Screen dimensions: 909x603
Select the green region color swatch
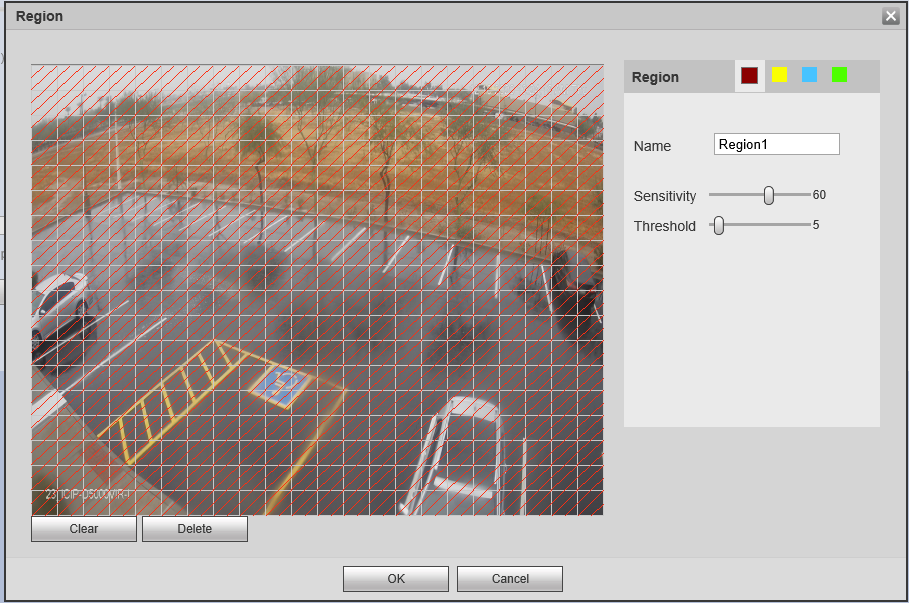point(839,75)
